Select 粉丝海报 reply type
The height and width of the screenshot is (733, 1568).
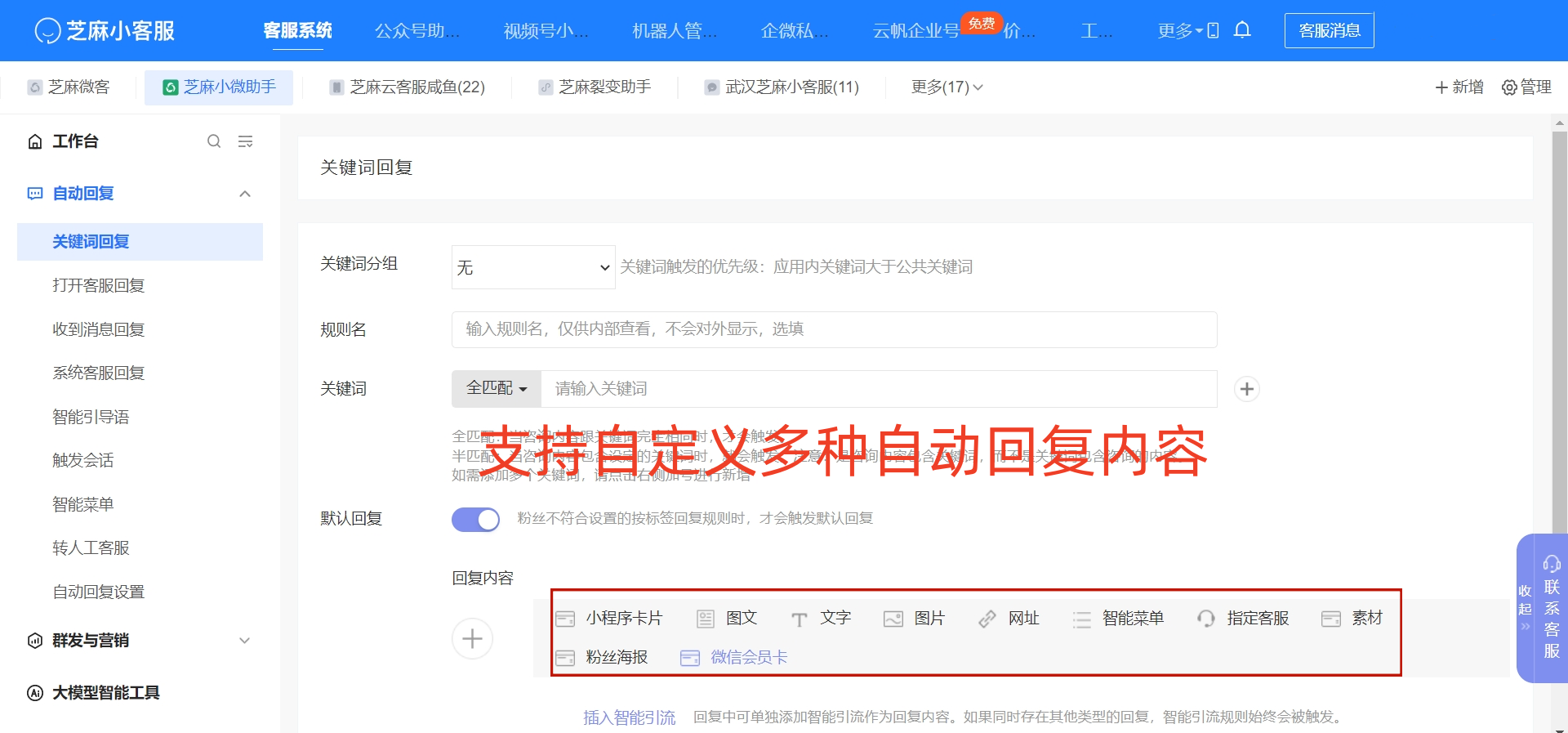click(x=602, y=658)
